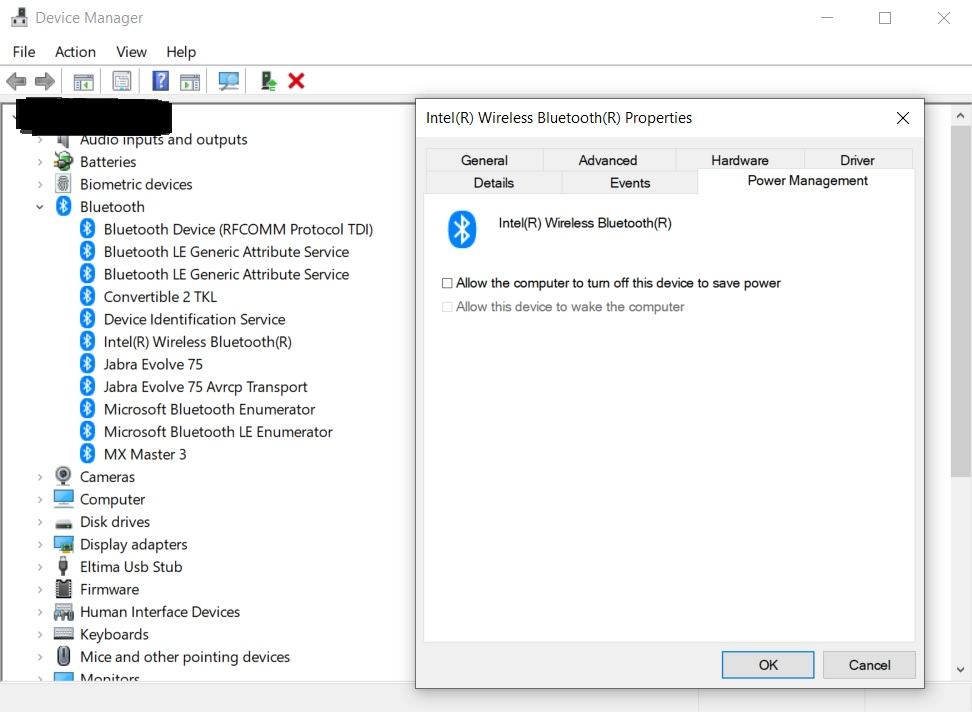Switch to the Details tab
This screenshot has height=712, width=972.
(493, 183)
